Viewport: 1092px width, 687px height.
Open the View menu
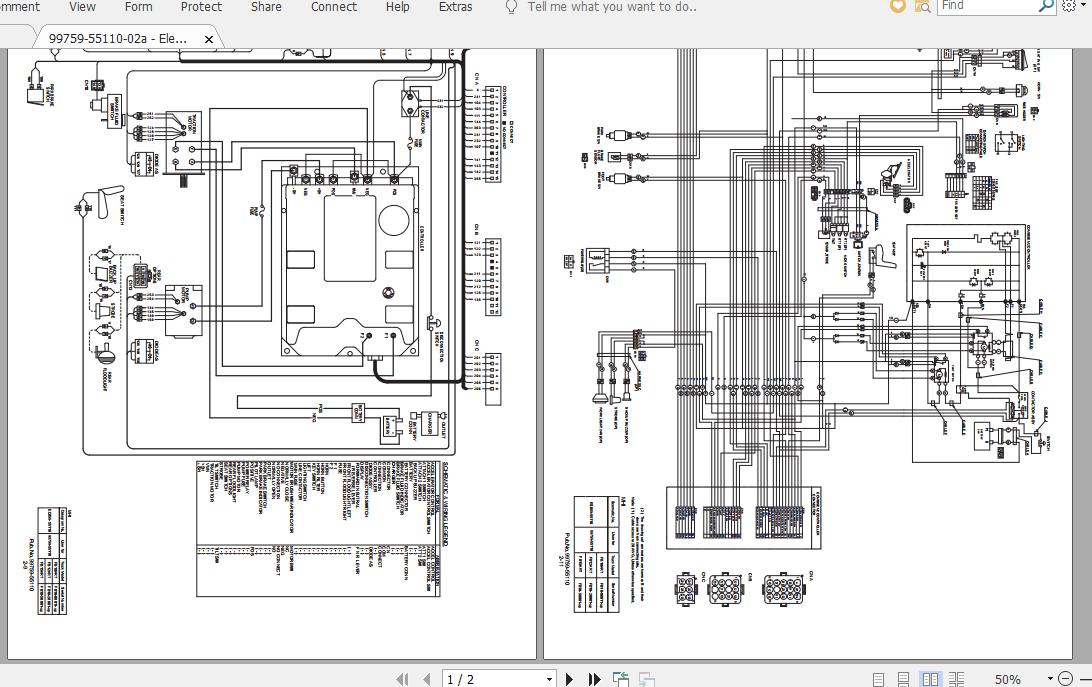82,7
